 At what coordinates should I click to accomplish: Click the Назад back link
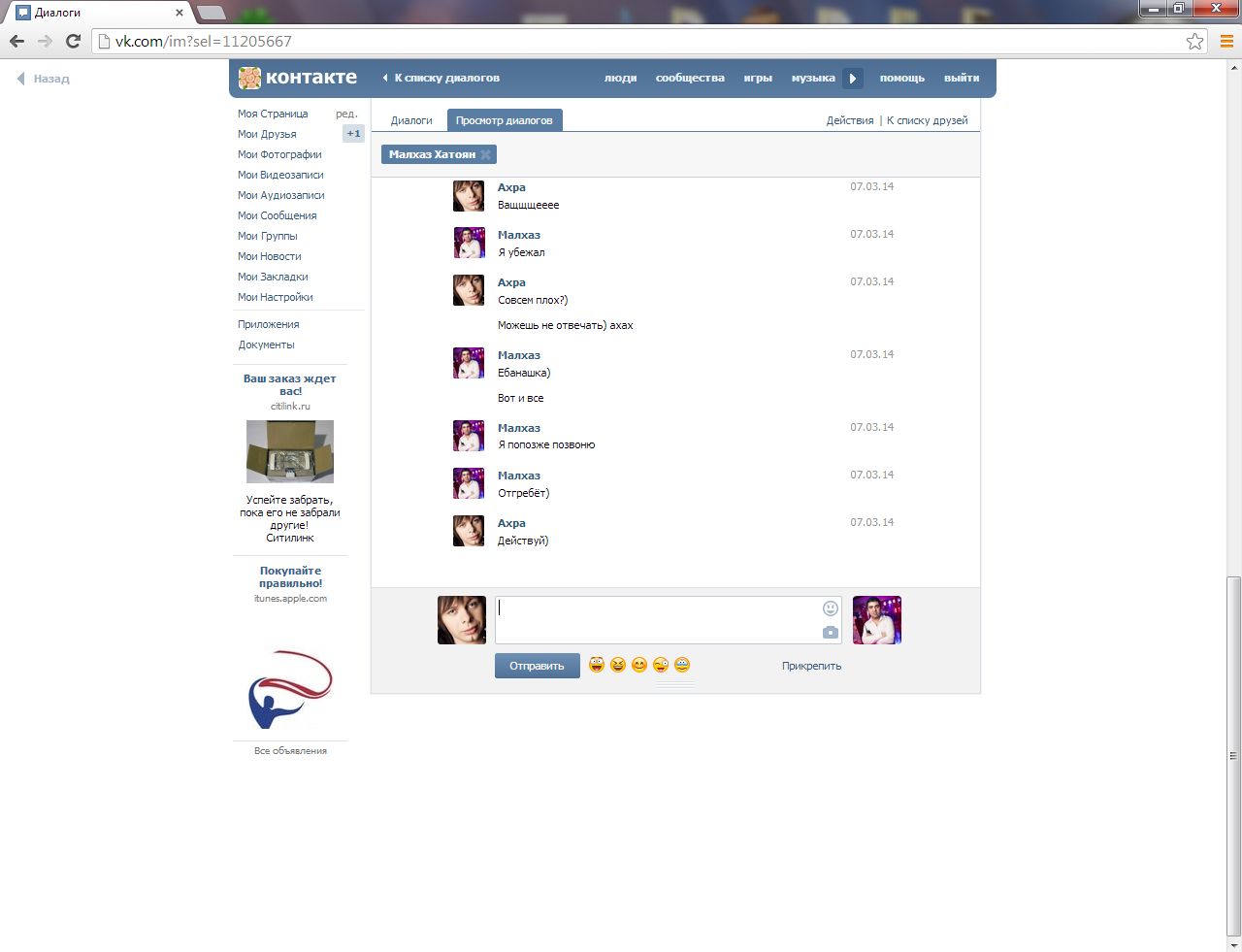[44, 79]
